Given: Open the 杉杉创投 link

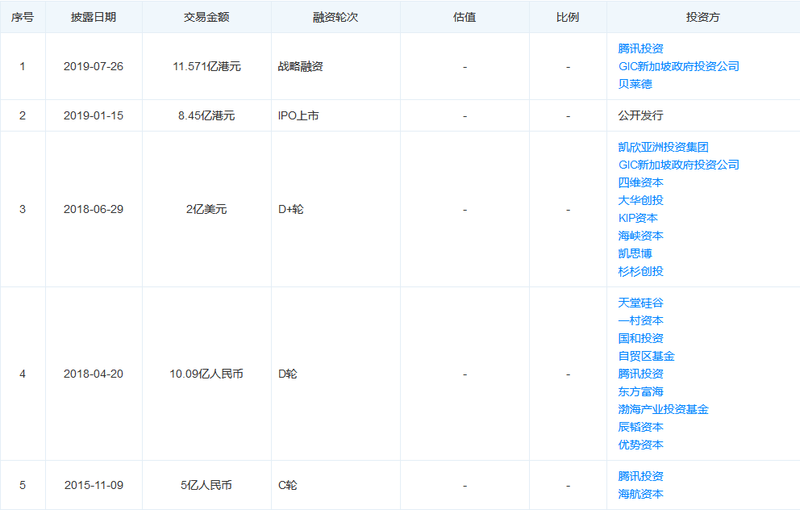Looking at the screenshot, I should coord(640,272).
